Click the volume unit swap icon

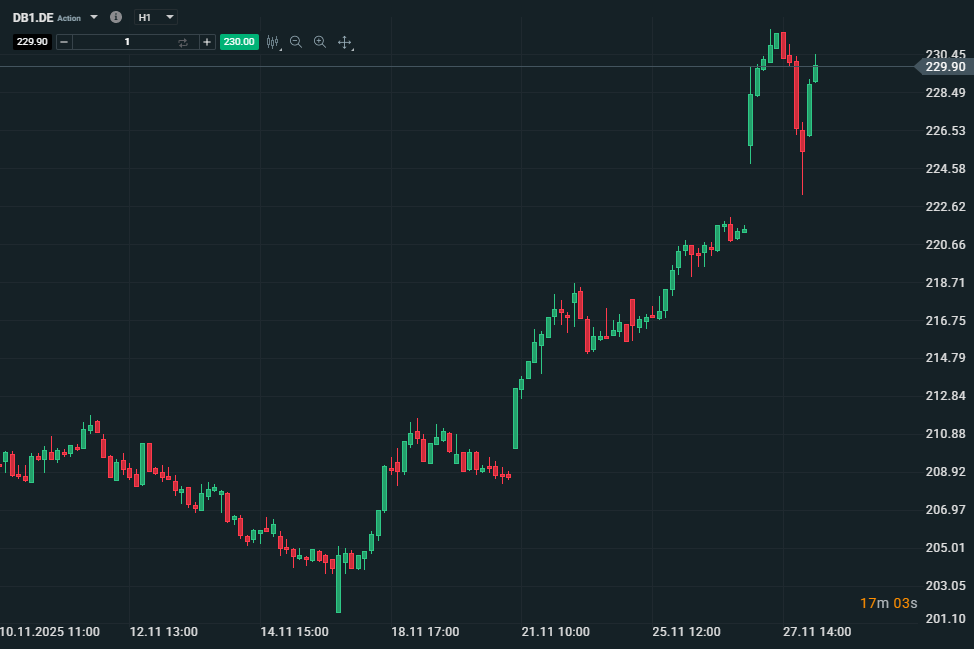(183, 42)
